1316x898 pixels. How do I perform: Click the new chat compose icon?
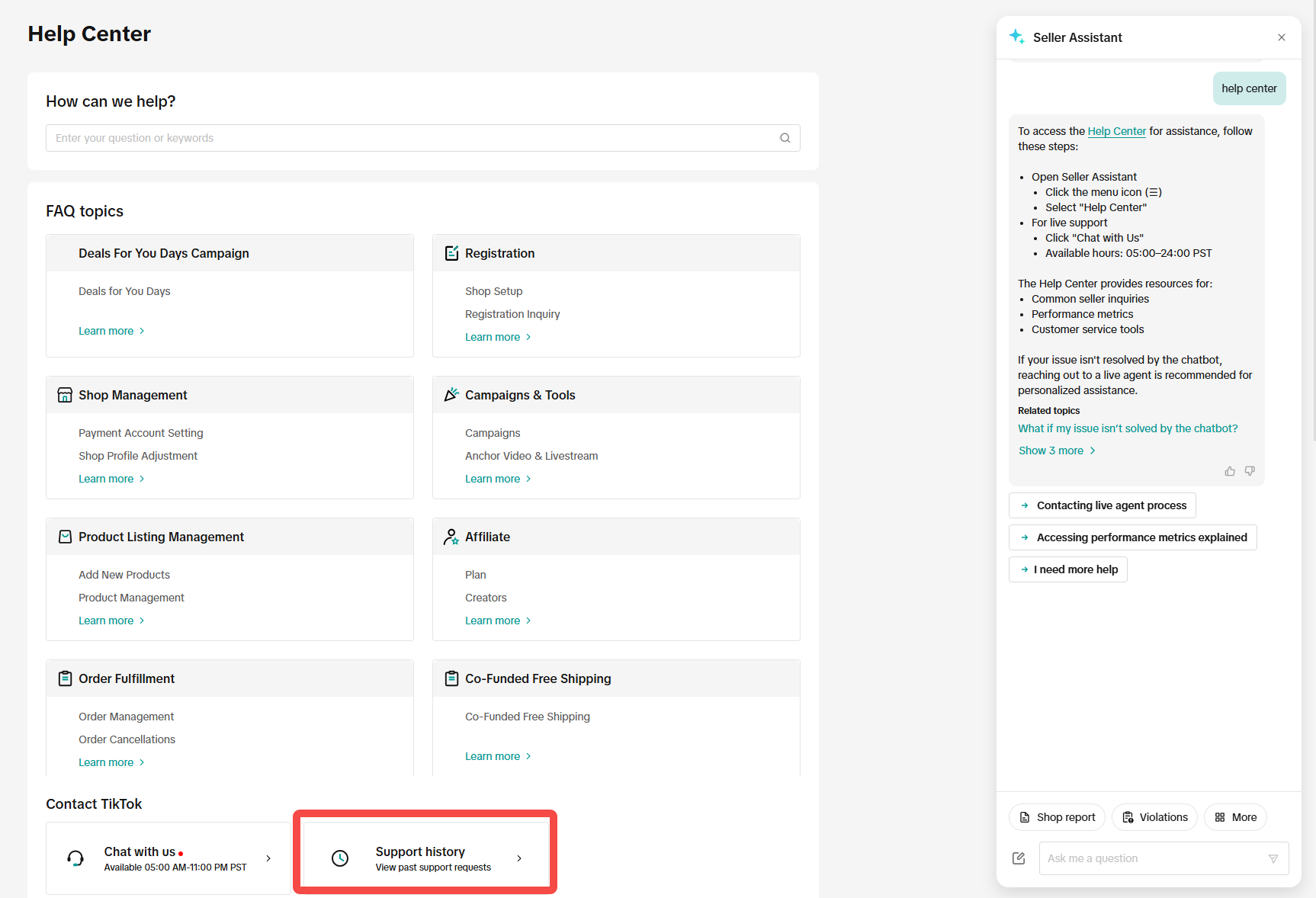[1019, 858]
